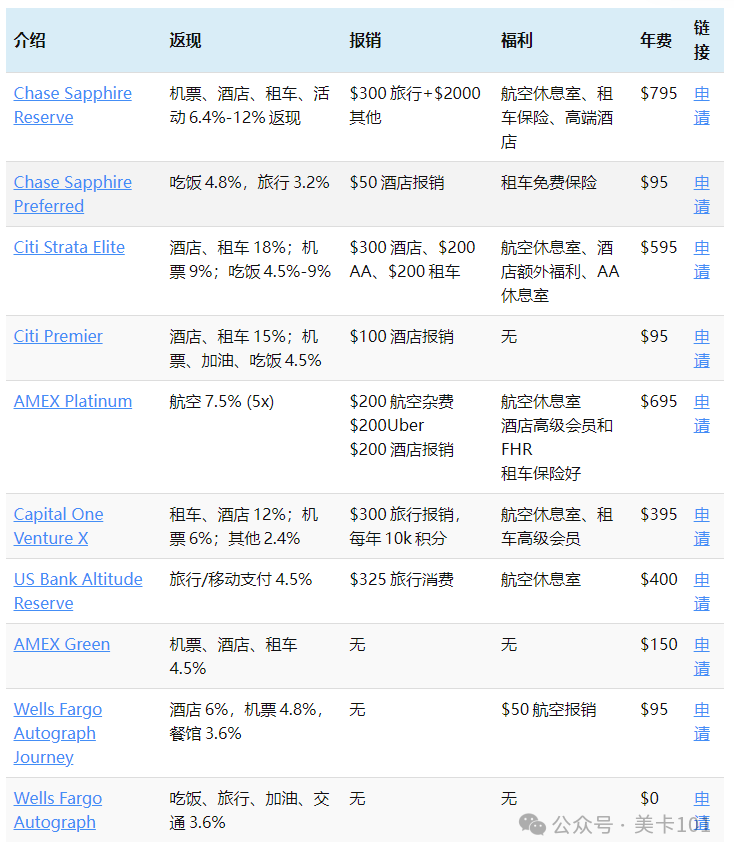Image resolution: width=734 pixels, height=854 pixels.
Task: Click 申请 link in Chase Sapphire Preferred row
Action: 702,194
